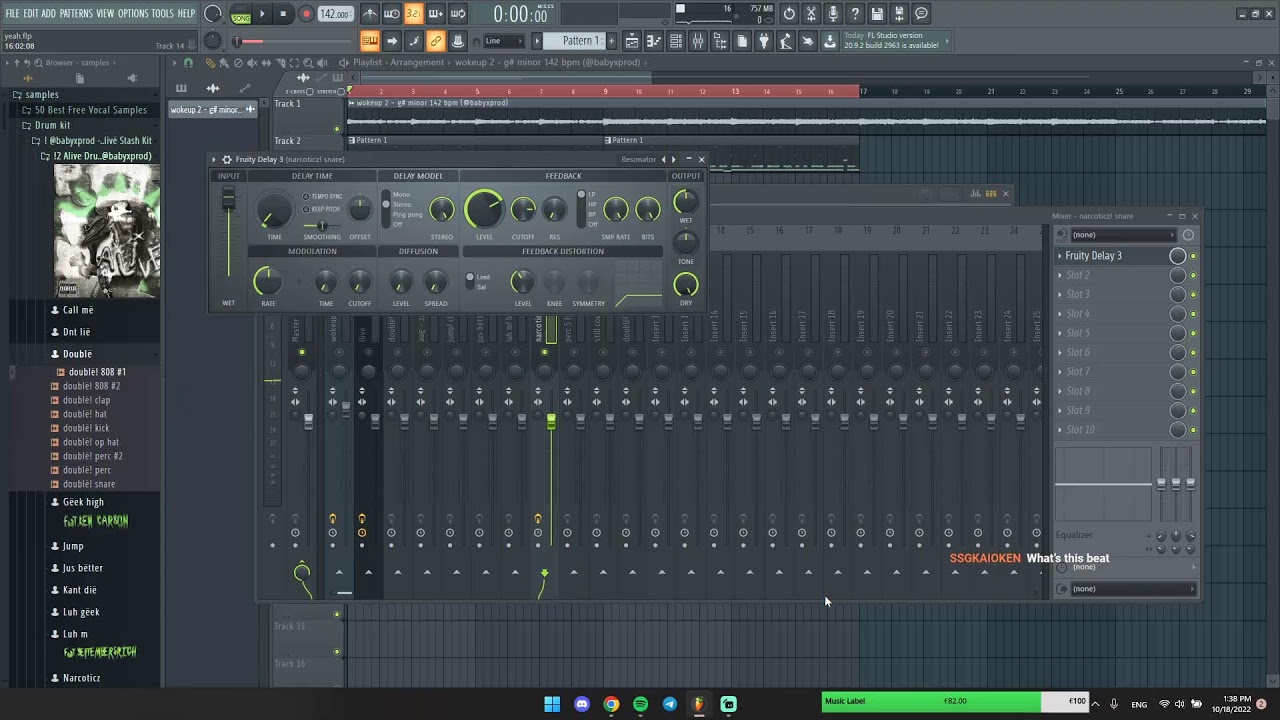Select Ping pong delay model
The height and width of the screenshot is (720, 1280).
click(x=407, y=214)
